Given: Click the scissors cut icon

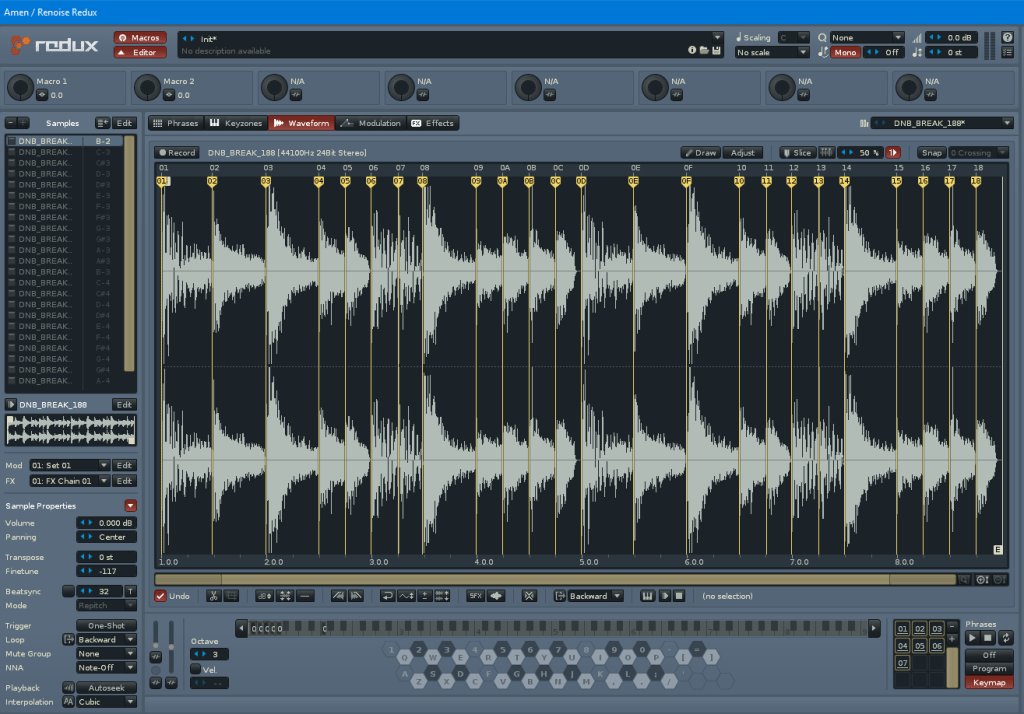Looking at the screenshot, I should pos(213,596).
